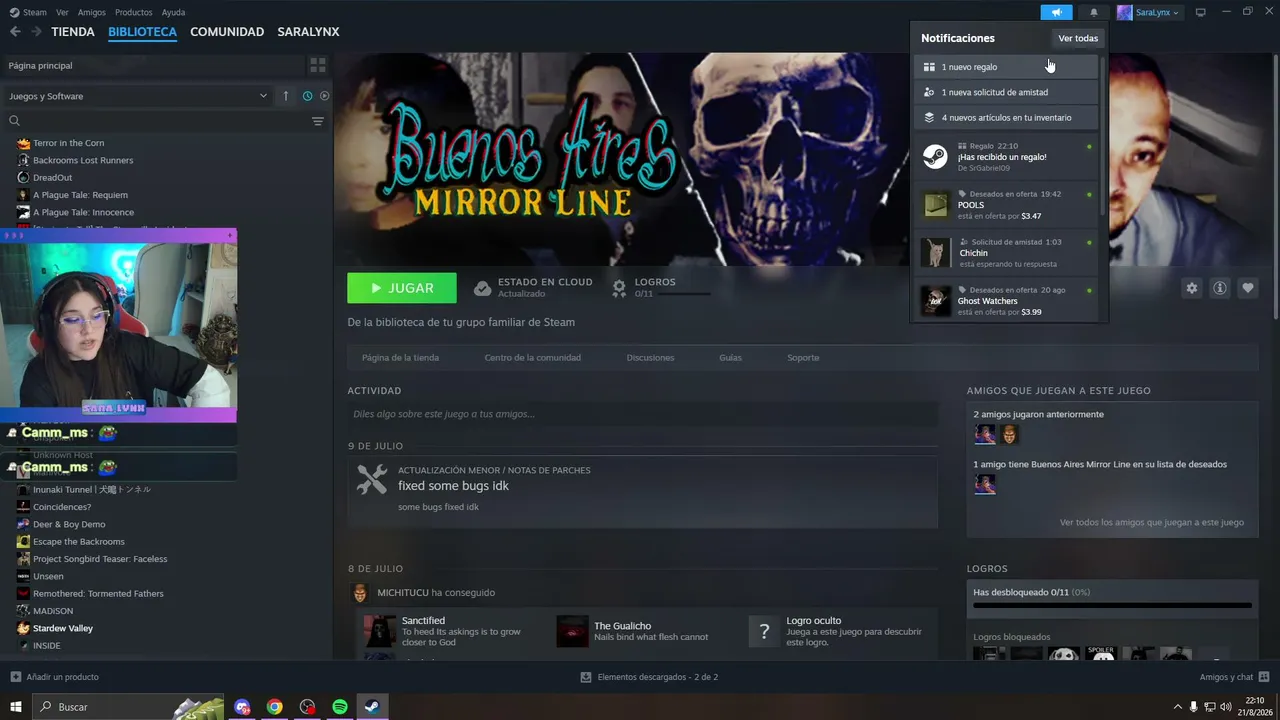
Task: Open the Steam menu
Action: pyautogui.click(x=35, y=12)
